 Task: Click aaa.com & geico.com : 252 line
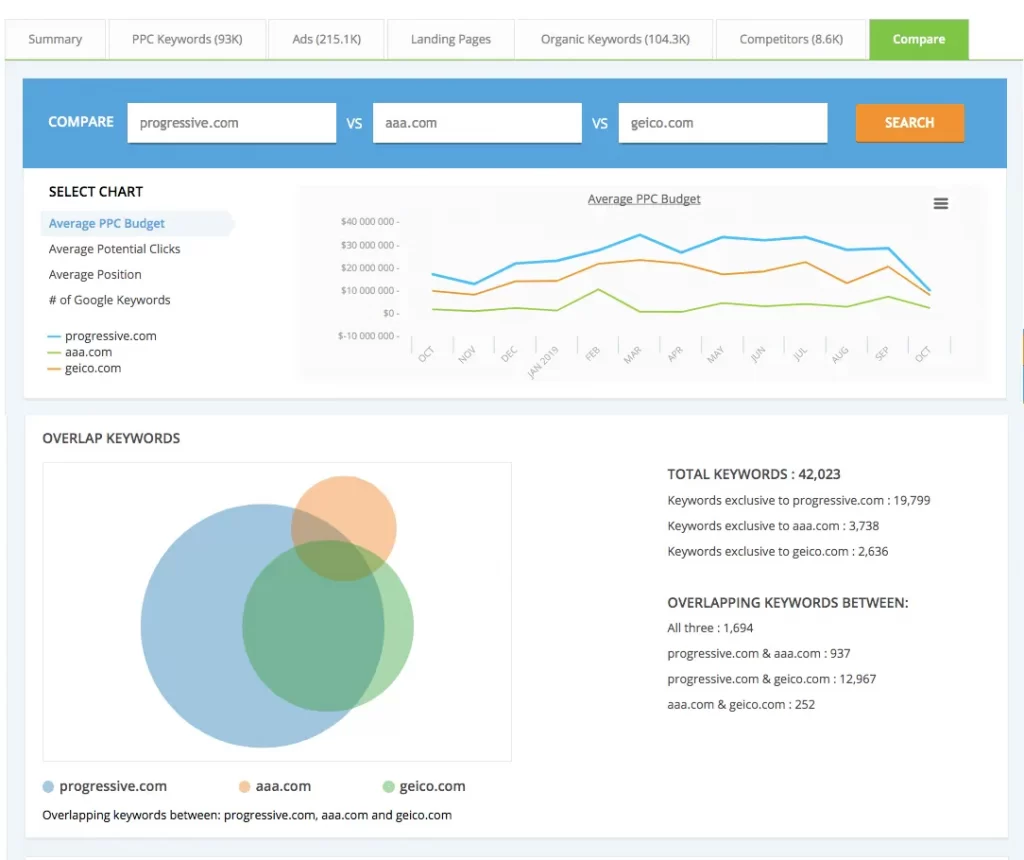[x=741, y=705]
